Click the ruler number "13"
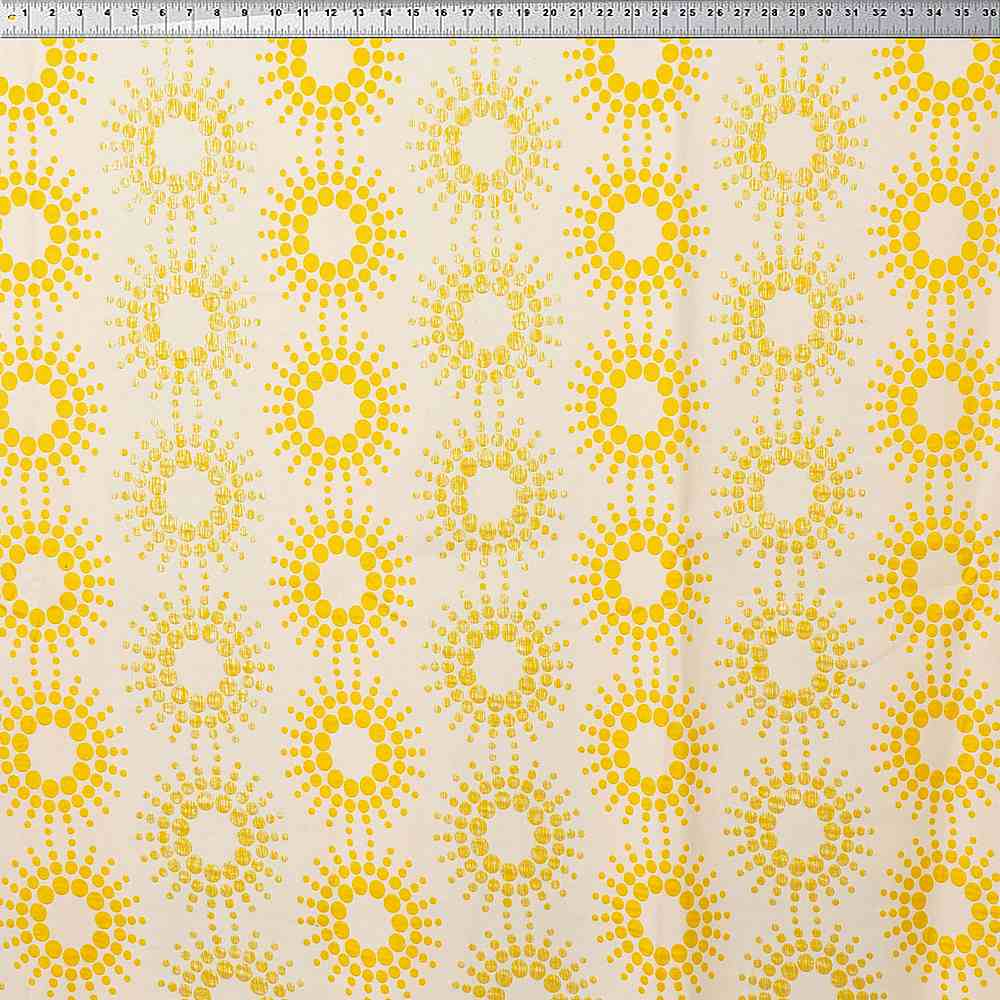The image size is (1000, 1000). click(x=358, y=12)
